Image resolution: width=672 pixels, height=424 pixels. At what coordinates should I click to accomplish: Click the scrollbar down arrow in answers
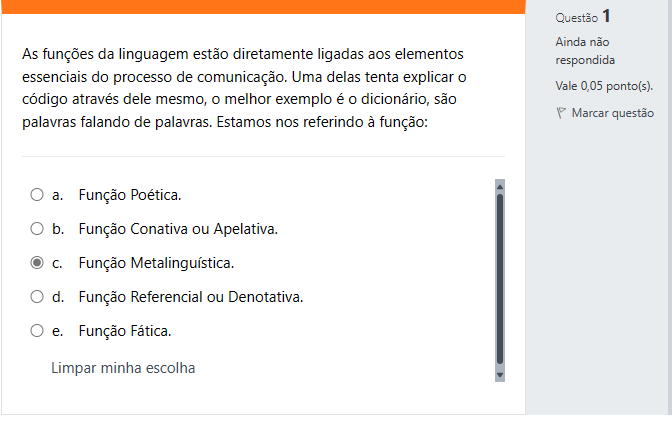click(x=500, y=375)
